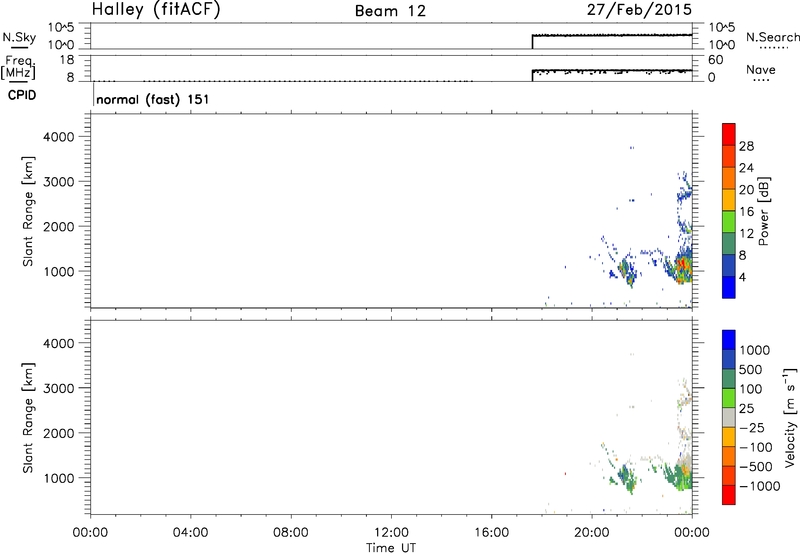Click the 'Slant Range [km]' label of velocity plot
800x554 pixels.
point(28,418)
